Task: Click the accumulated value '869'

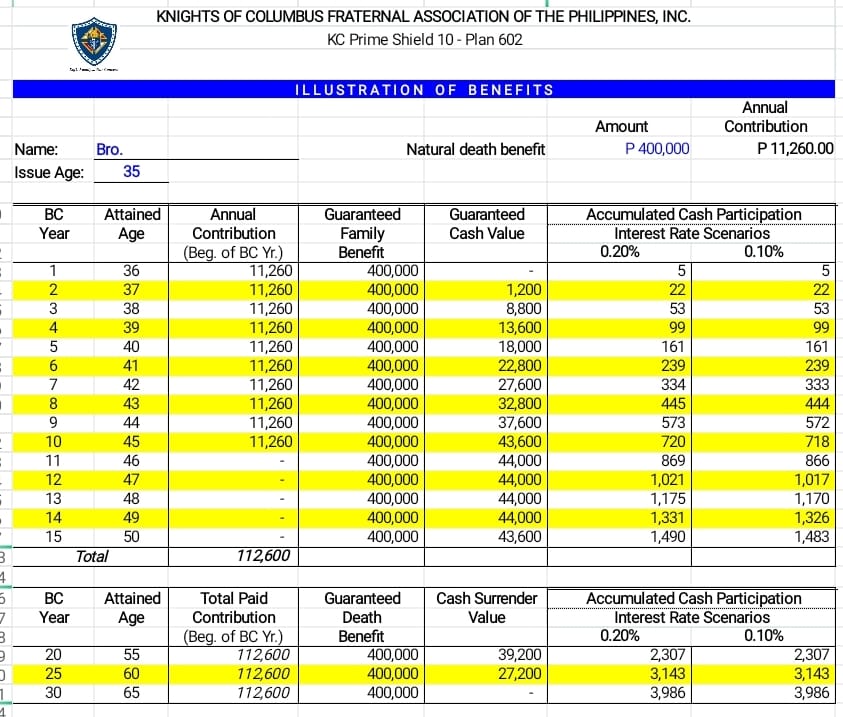Action: 673,461
